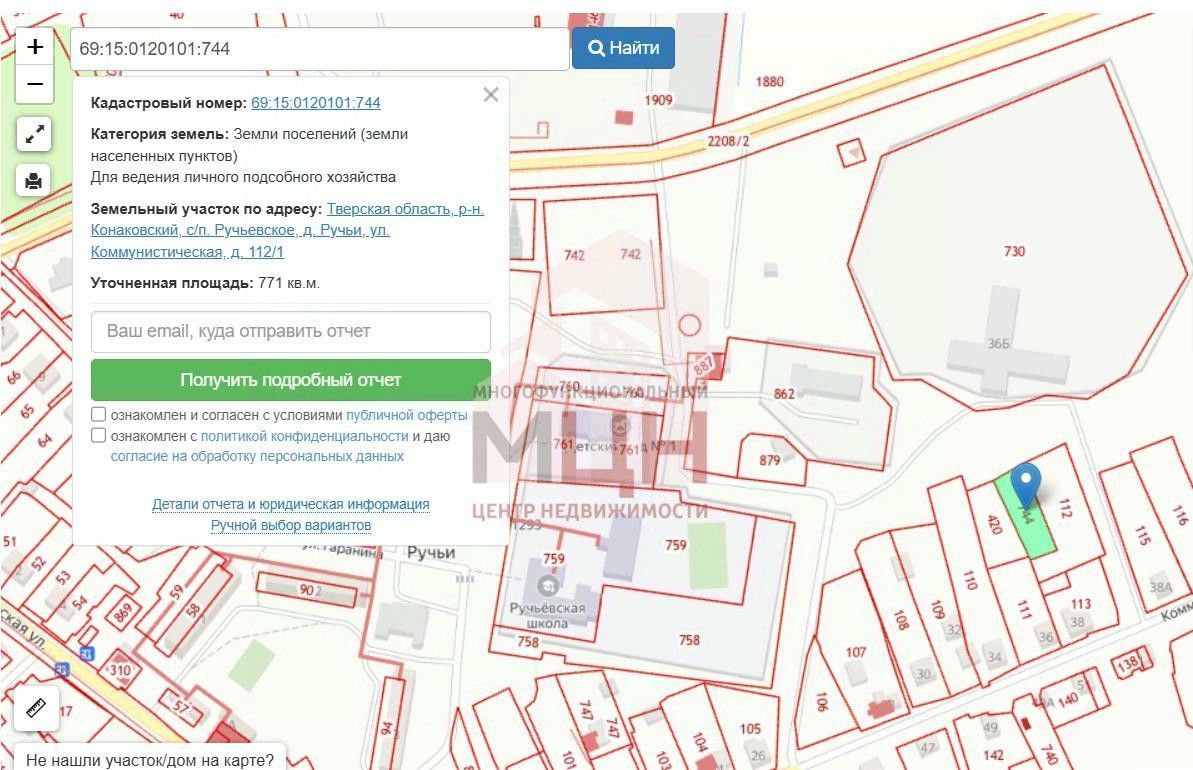Viewport: 1193px width, 770px height.
Task: Check the публичной оферты agreement box
Action: [98, 415]
